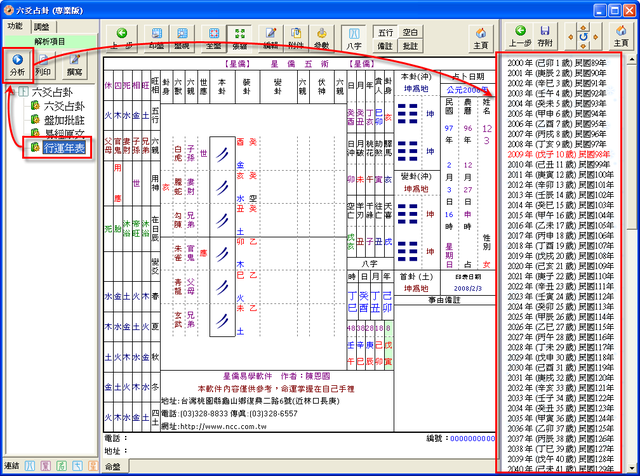
Task: Click the 撰寫 write button
Action: 74,65
